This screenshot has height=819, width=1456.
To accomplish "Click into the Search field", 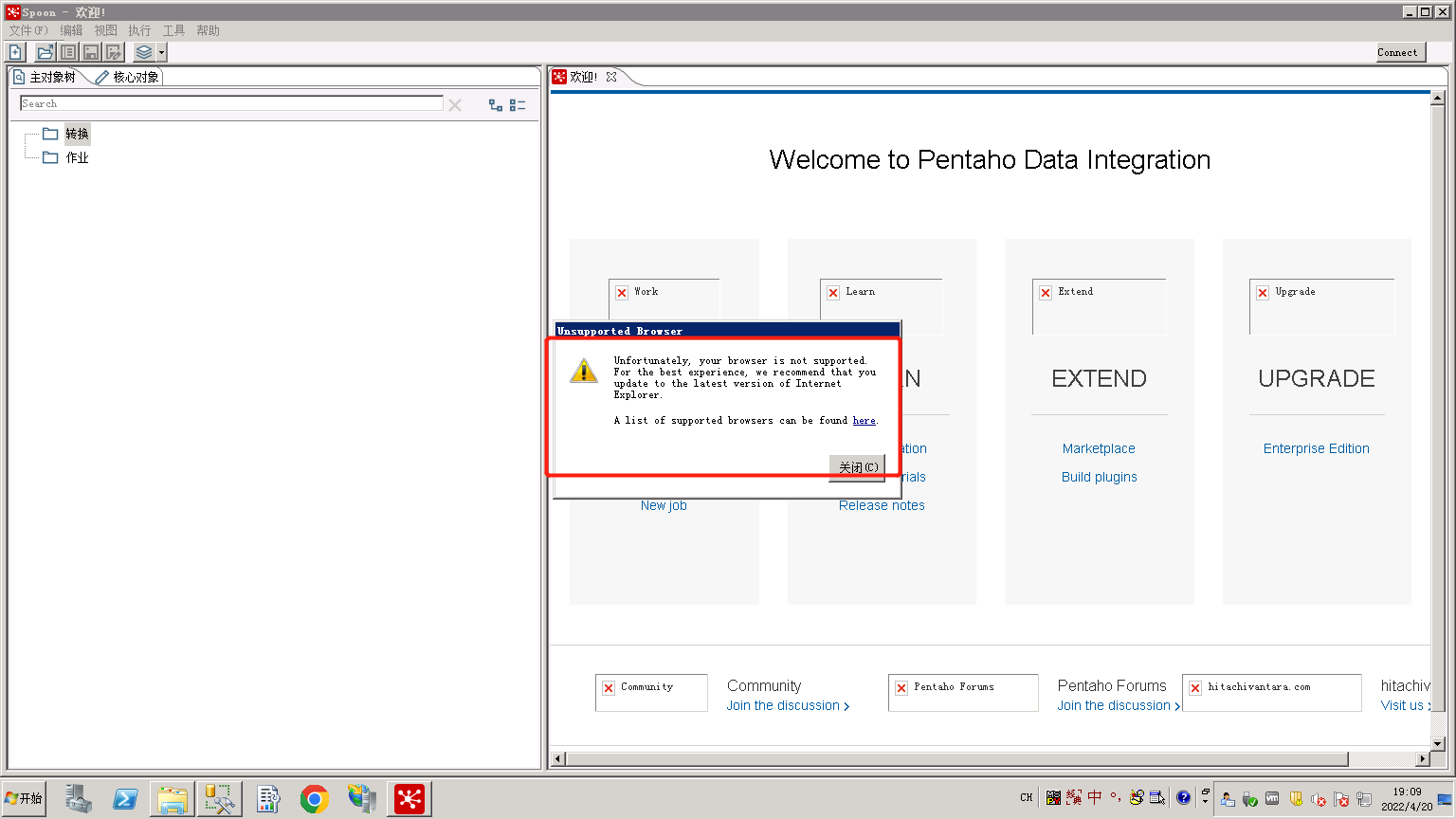I will coord(231,103).
